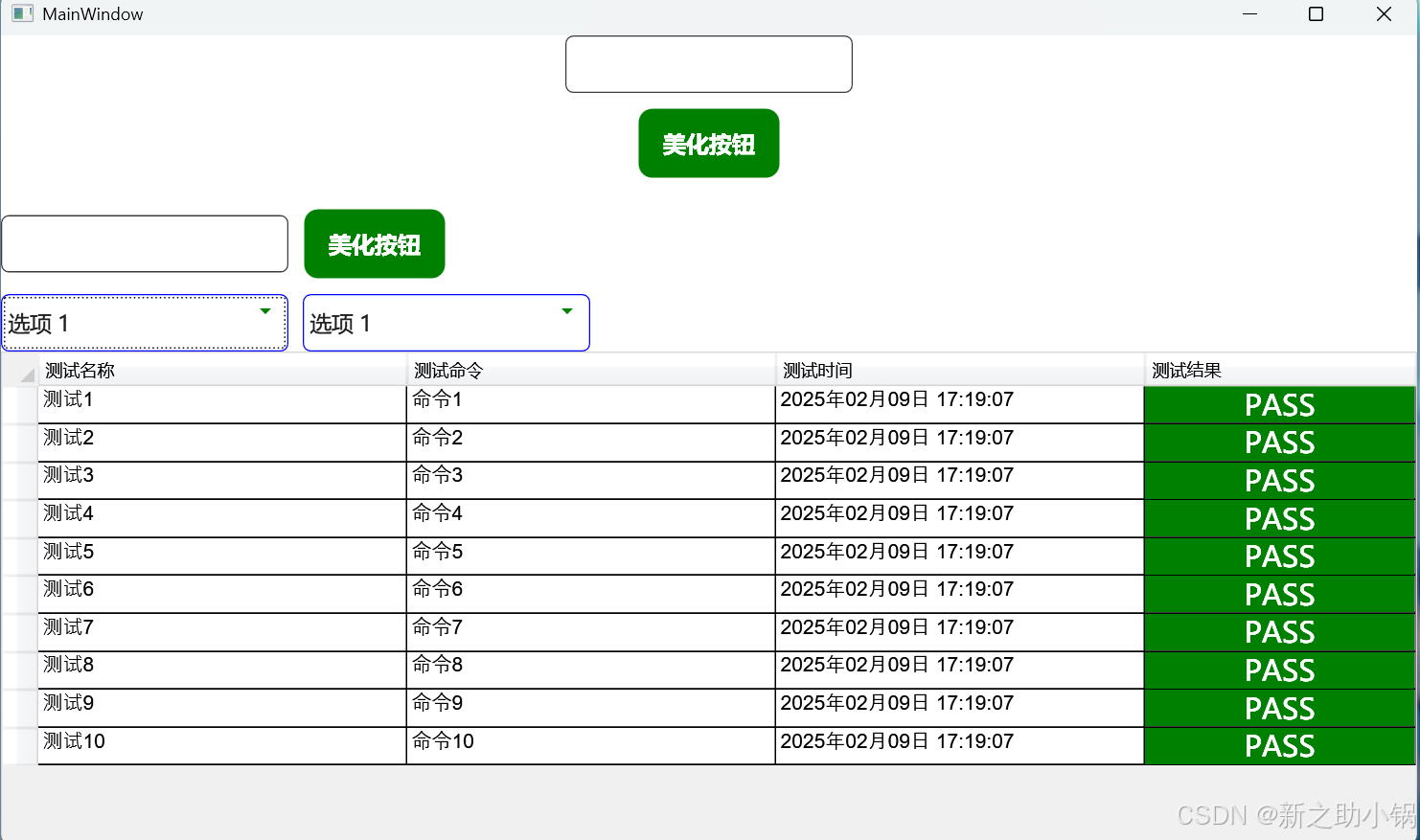Select the row header of the 测试7 row
Screen dimensions: 1420x840
(x=20, y=632)
